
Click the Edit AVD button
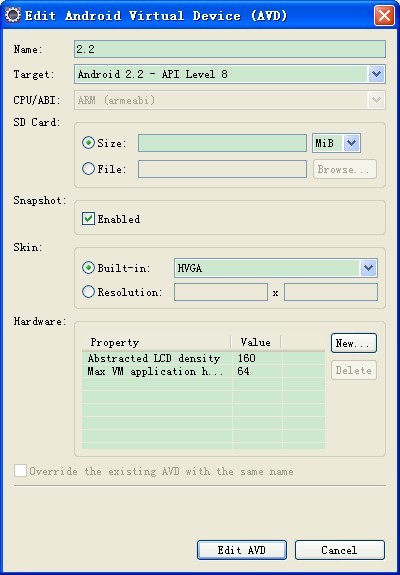[x=242, y=550]
